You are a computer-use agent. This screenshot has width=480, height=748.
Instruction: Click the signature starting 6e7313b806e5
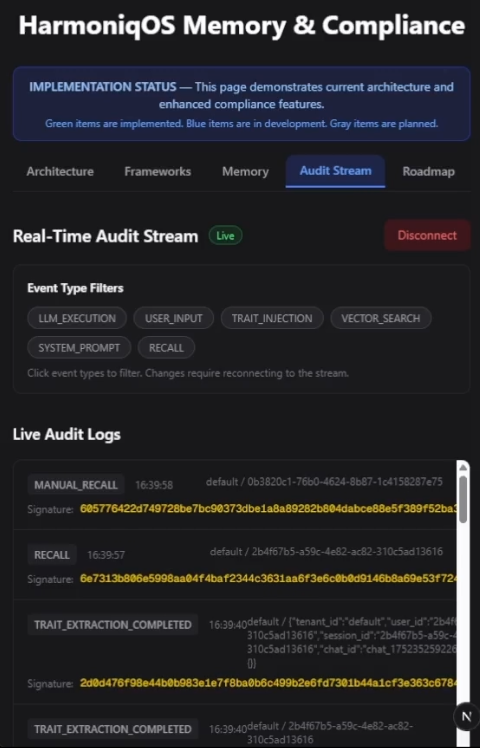pyautogui.click(x=268, y=579)
